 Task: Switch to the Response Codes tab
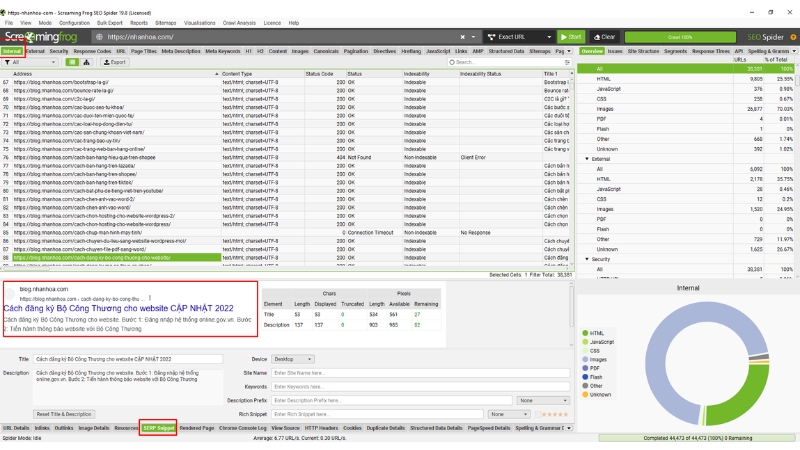tap(92, 51)
